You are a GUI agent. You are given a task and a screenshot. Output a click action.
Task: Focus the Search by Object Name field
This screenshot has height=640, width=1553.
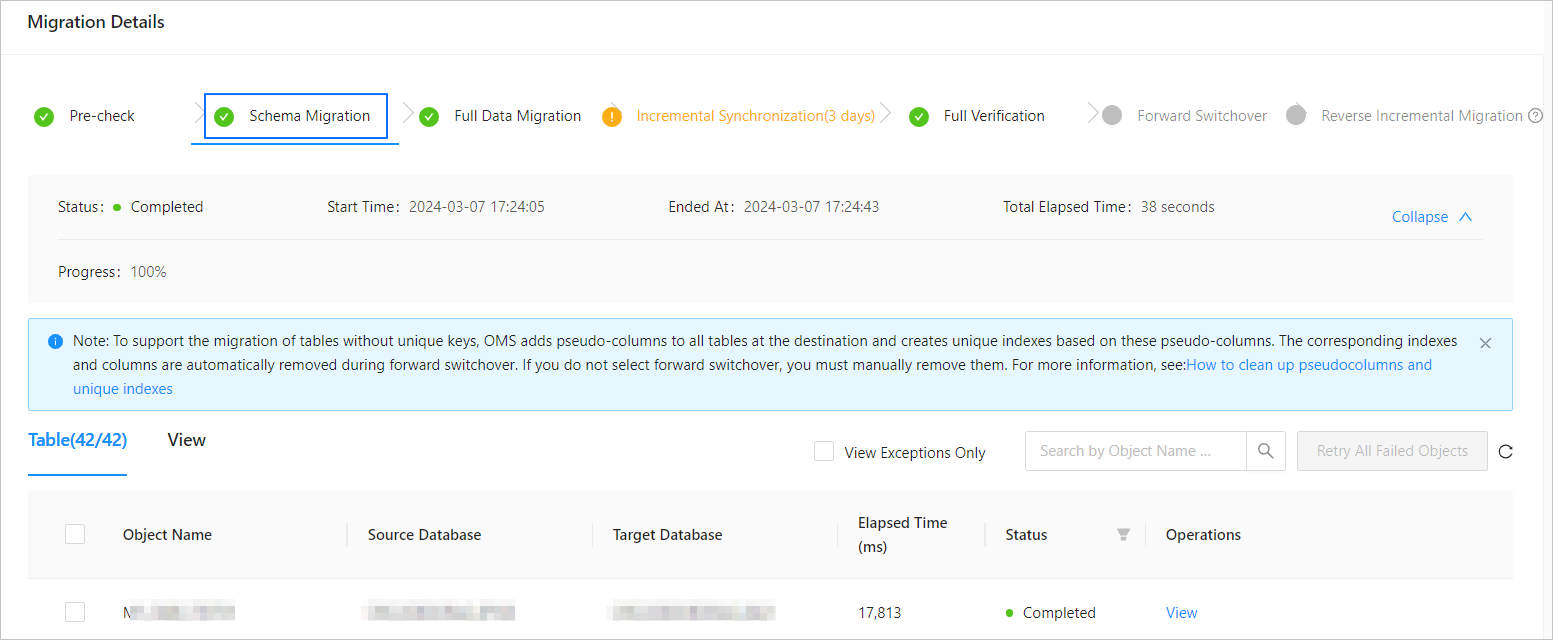1136,451
